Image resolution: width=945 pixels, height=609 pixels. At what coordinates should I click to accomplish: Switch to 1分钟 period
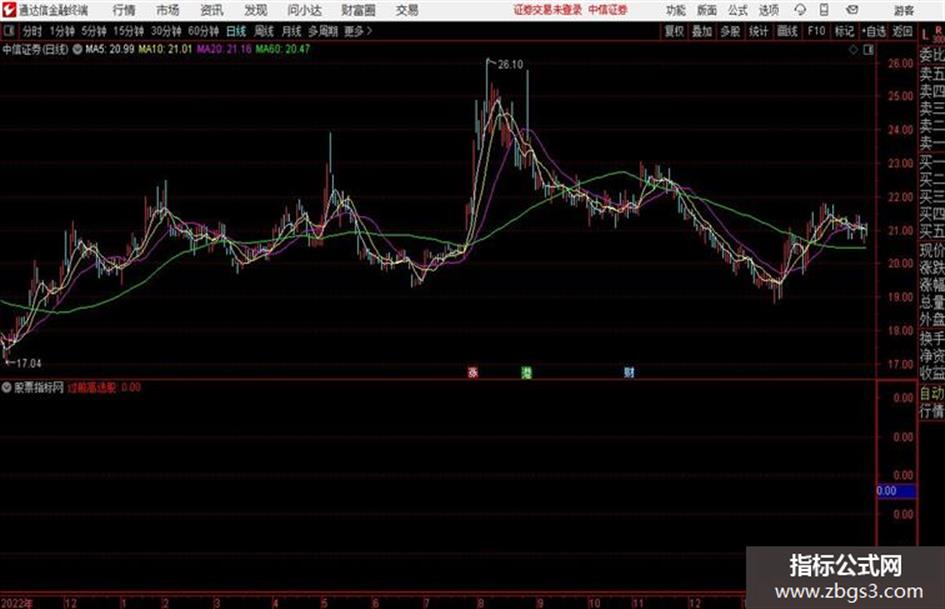click(x=61, y=31)
